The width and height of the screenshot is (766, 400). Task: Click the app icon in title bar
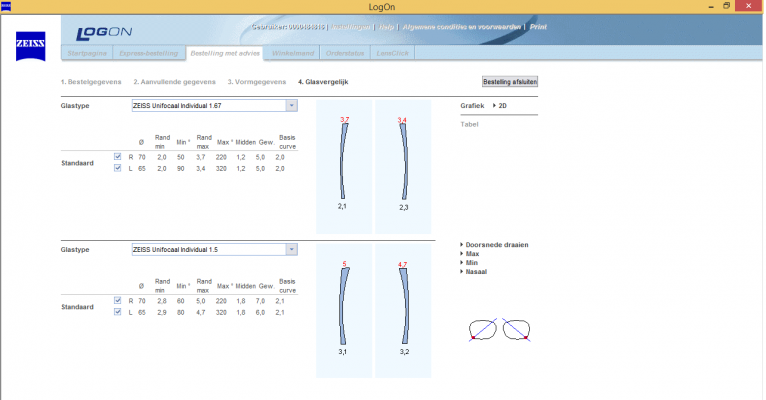coord(6,6)
